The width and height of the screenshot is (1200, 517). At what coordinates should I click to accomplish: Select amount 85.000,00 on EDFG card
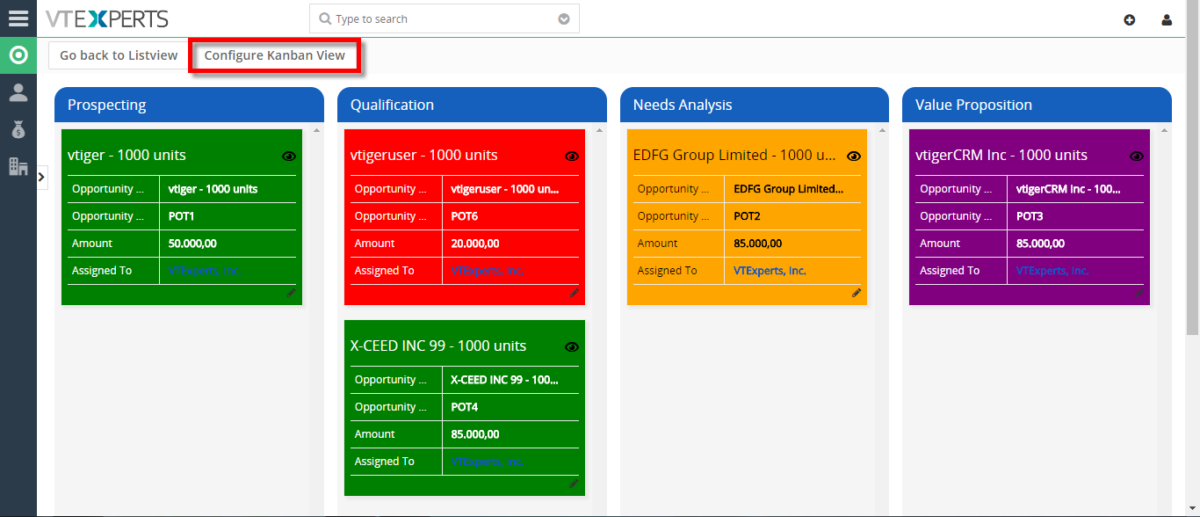tap(758, 243)
